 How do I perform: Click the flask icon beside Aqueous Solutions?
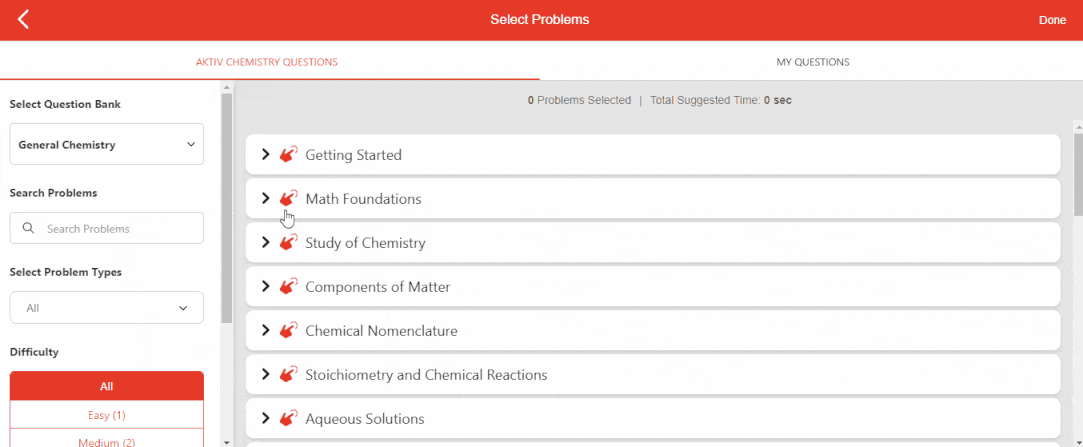click(289, 418)
